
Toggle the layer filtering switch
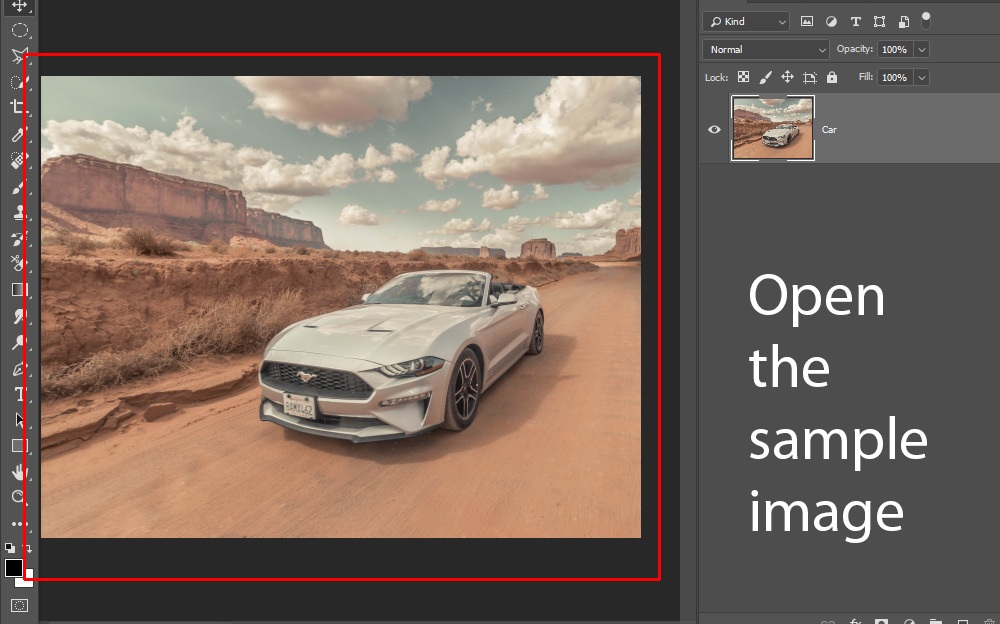926,19
